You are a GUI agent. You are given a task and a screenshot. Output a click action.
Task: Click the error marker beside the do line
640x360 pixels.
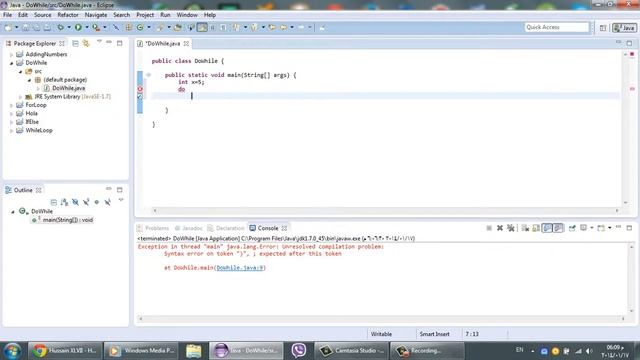pyautogui.click(x=140, y=89)
